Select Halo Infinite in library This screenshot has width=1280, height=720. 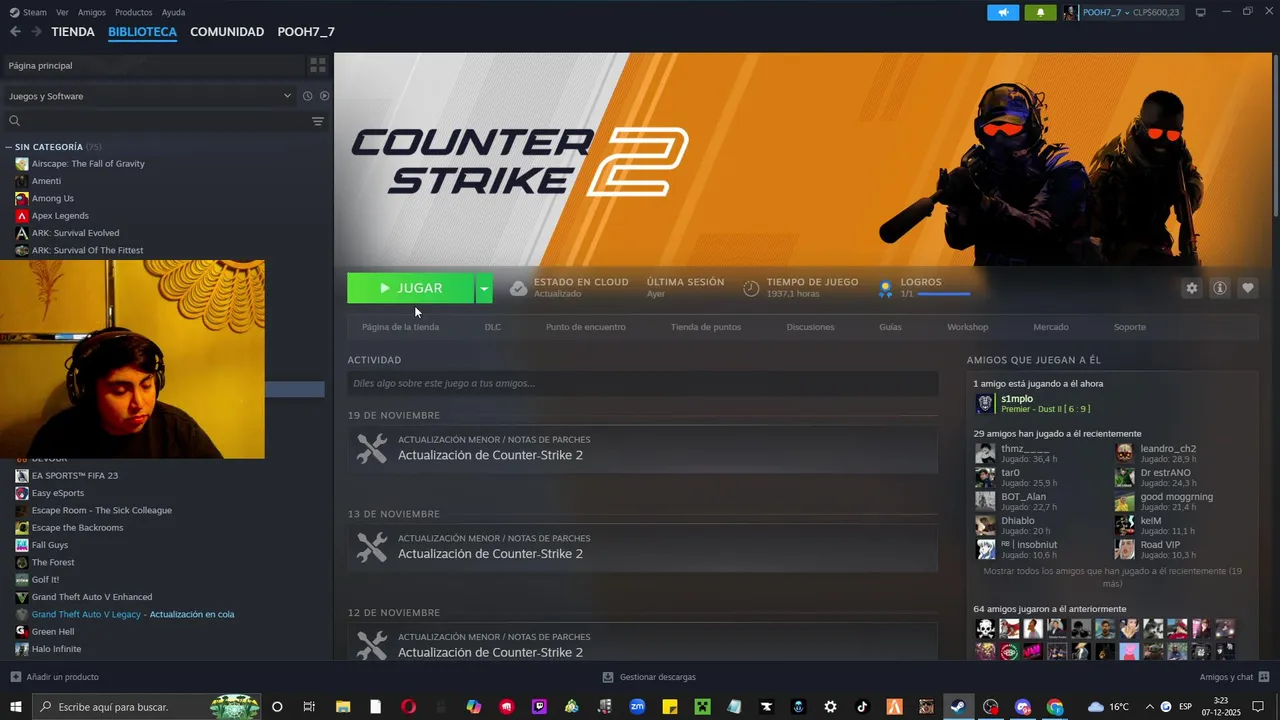point(56,649)
